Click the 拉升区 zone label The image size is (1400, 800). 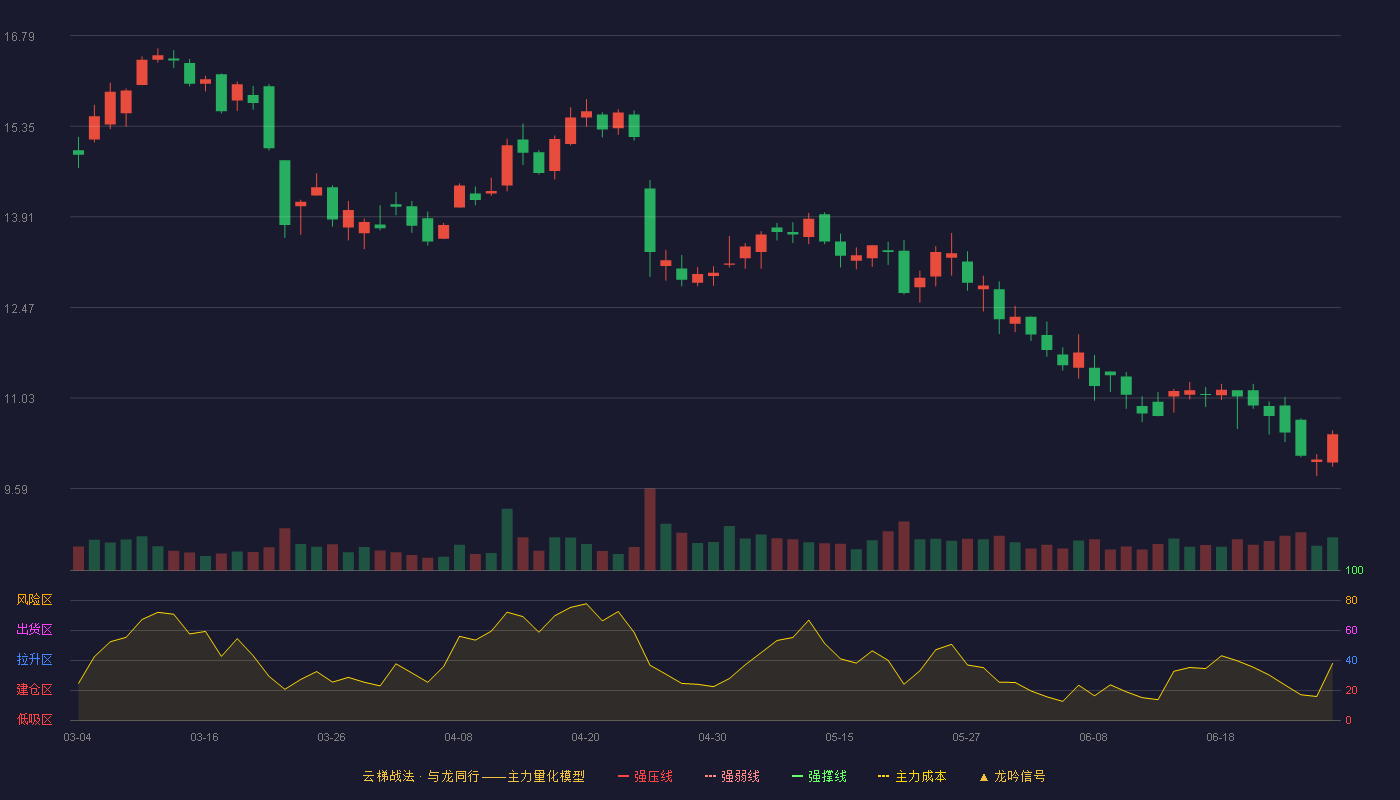click(x=34, y=660)
